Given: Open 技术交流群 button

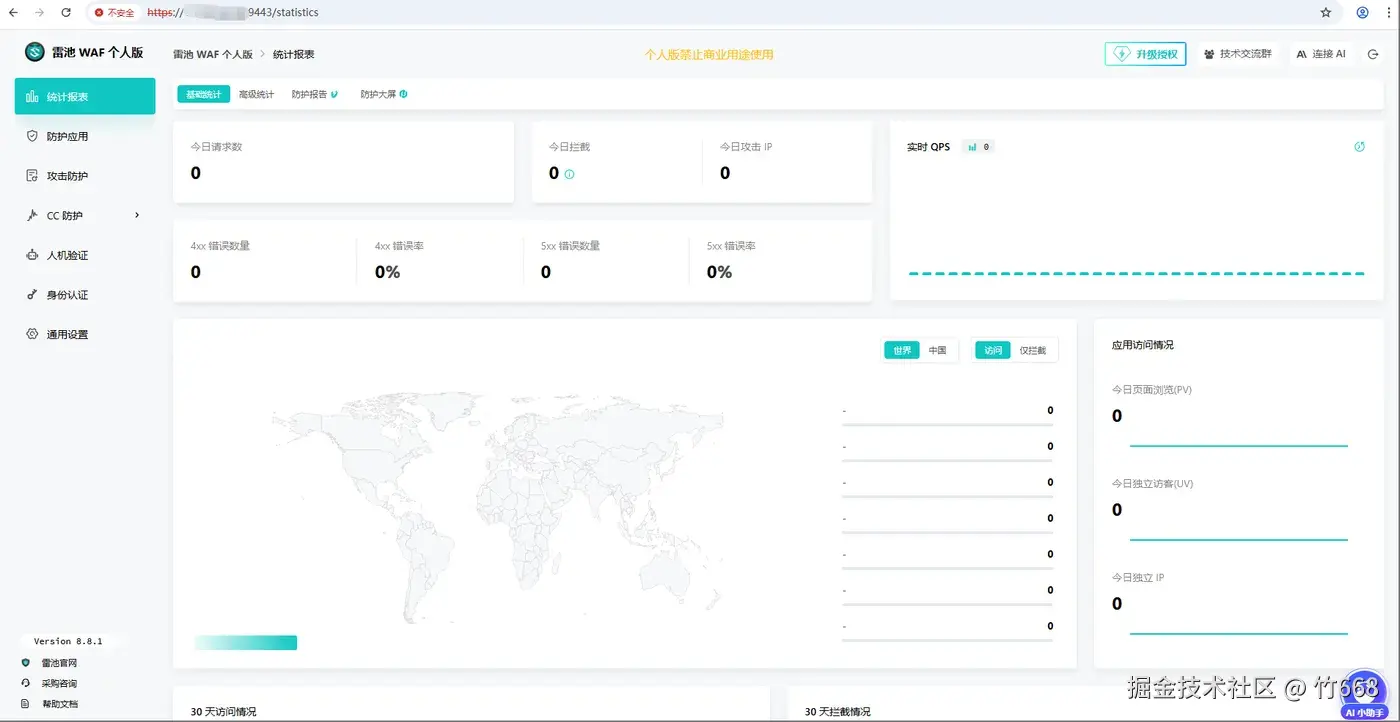Looking at the screenshot, I should 1238,54.
